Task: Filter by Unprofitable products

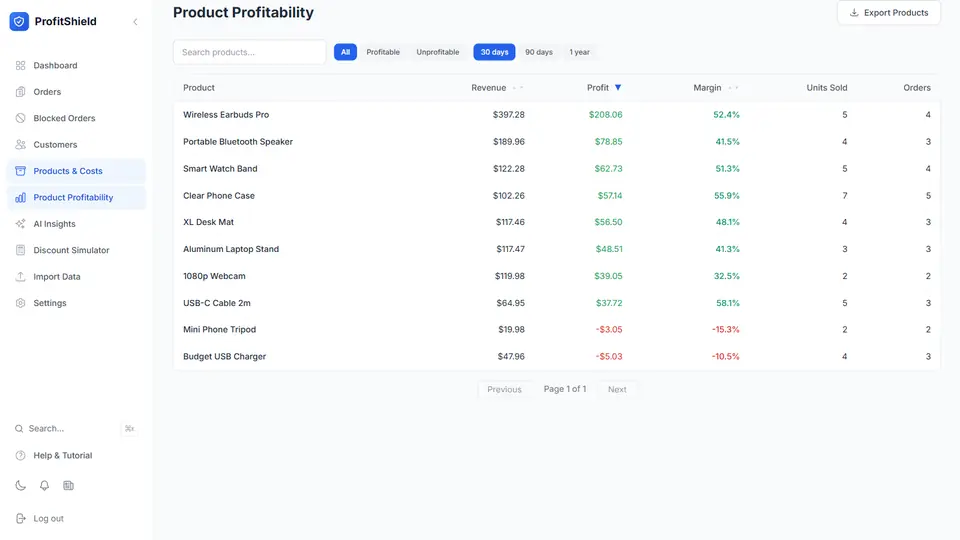Action: point(438,52)
